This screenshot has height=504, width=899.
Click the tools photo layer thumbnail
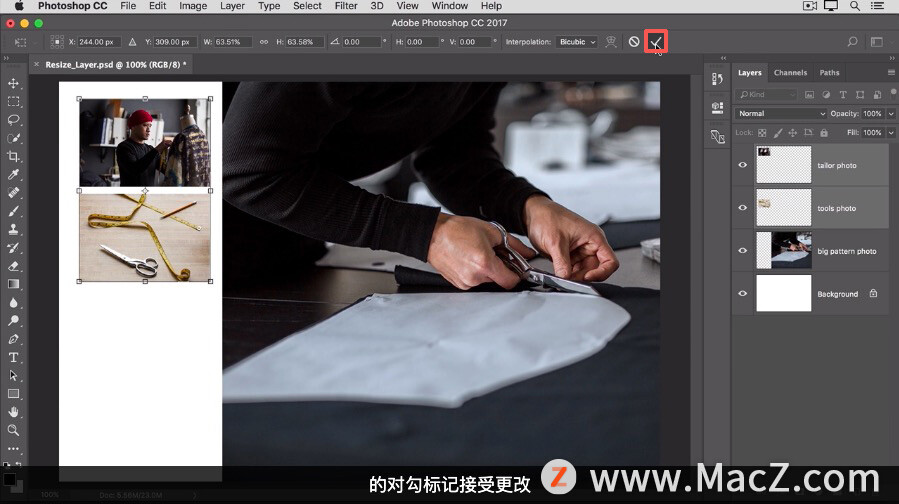click(x=783, y=208)
